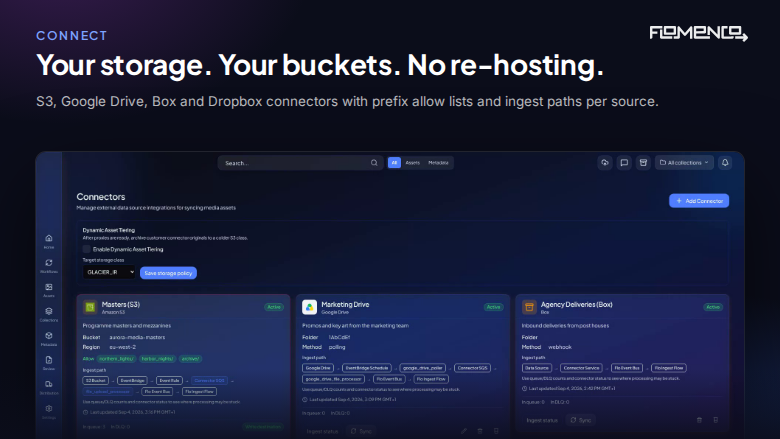Viewport: 780px width, 439px height.
Task: Click the Marketing Drive card title
Action: tap(345, 304)
